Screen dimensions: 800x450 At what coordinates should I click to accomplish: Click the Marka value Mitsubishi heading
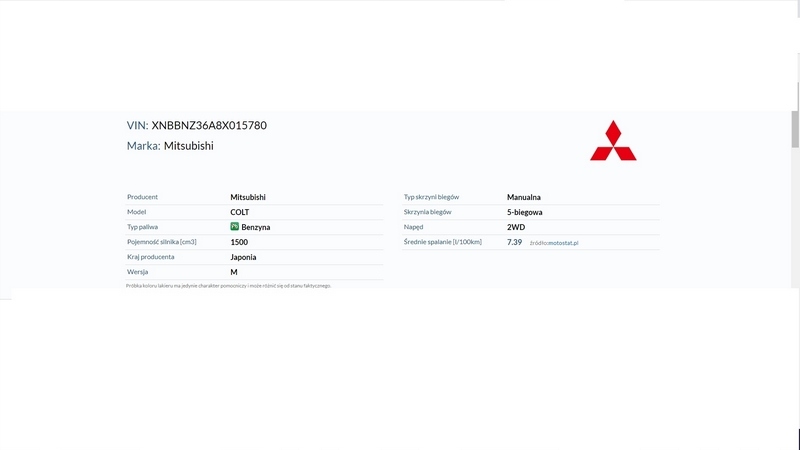click(x=189, y=146)
